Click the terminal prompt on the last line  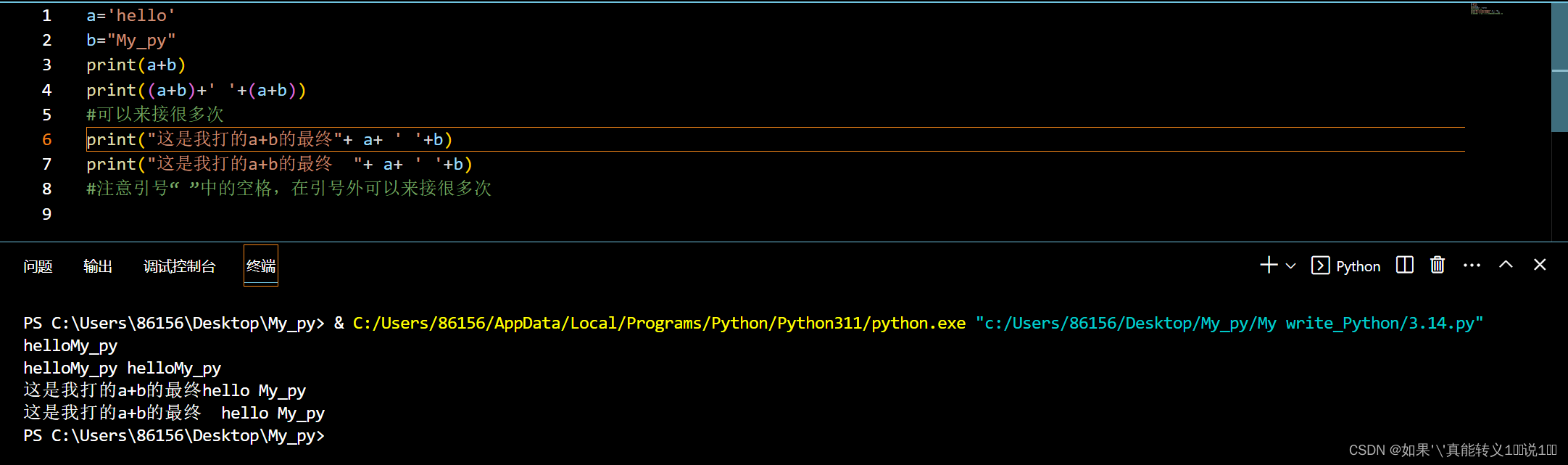point(174,435)
